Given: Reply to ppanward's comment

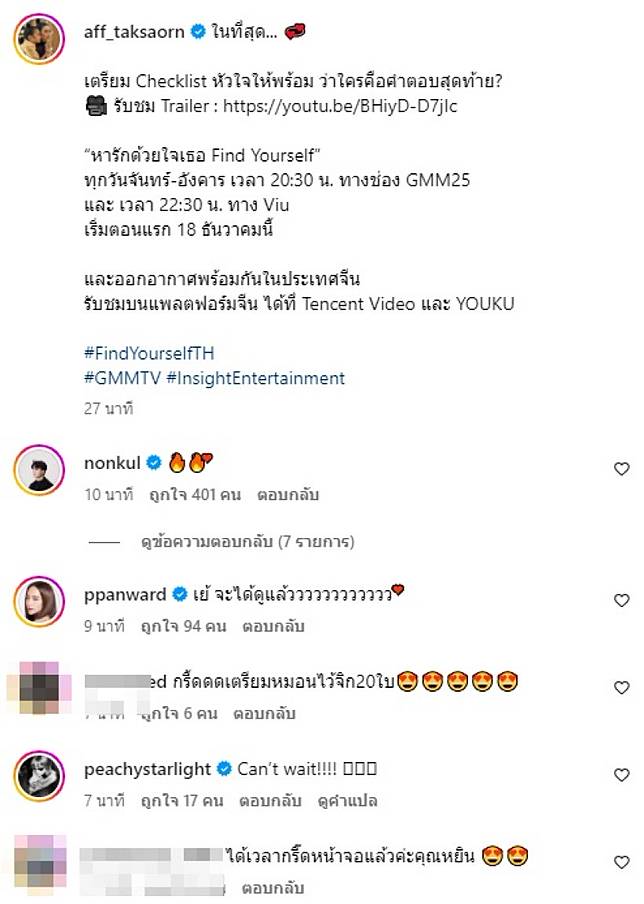Looking at the screenshot, I should coord(275,627).
